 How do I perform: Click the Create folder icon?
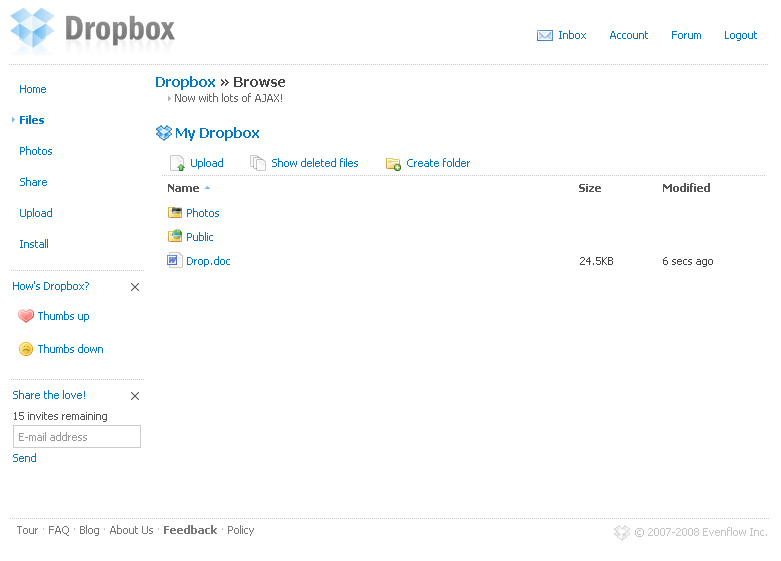[393, 164]
